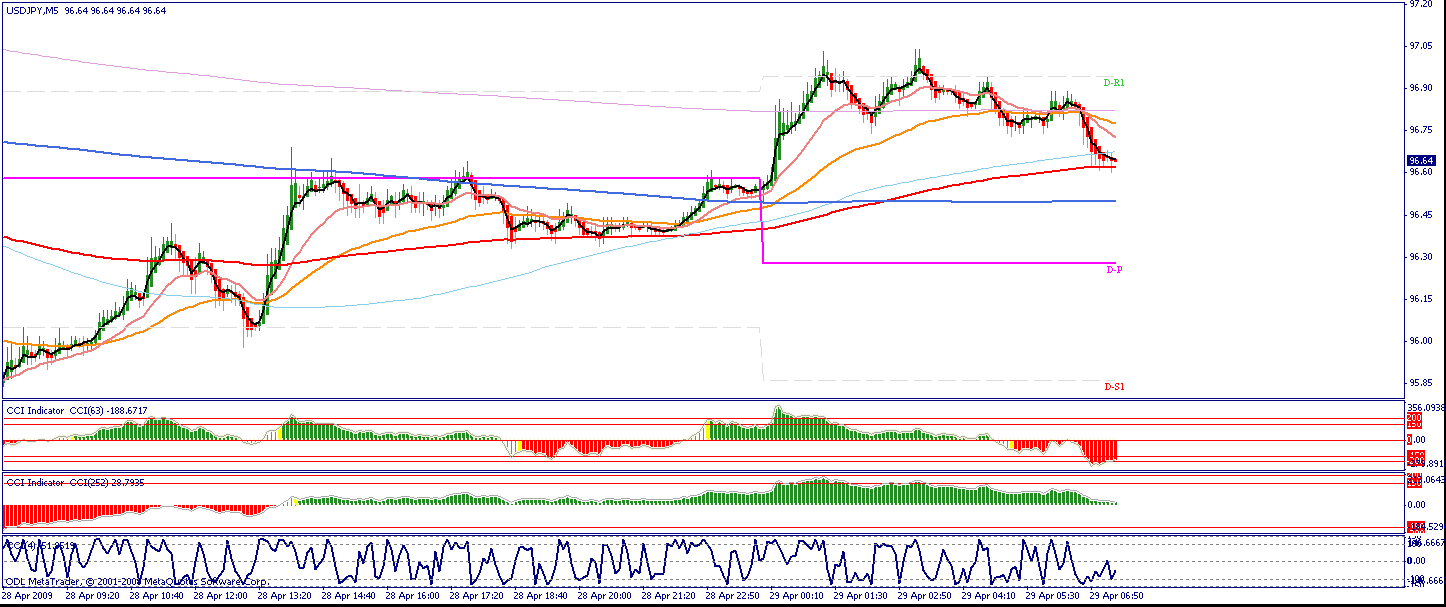Click the 28 Apr 18:40 time label
This screenshot has width=1446, height=607.
(540, 596)
